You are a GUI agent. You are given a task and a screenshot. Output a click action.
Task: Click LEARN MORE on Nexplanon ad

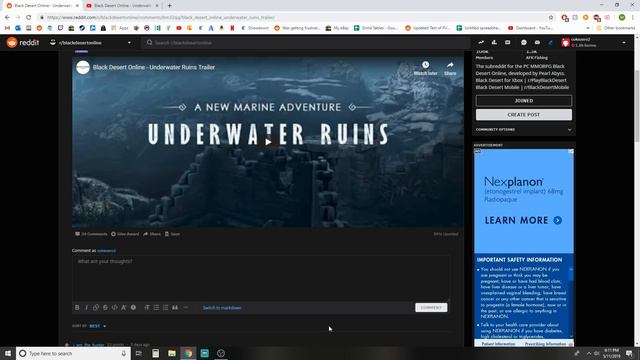click(x=523, y=220)
